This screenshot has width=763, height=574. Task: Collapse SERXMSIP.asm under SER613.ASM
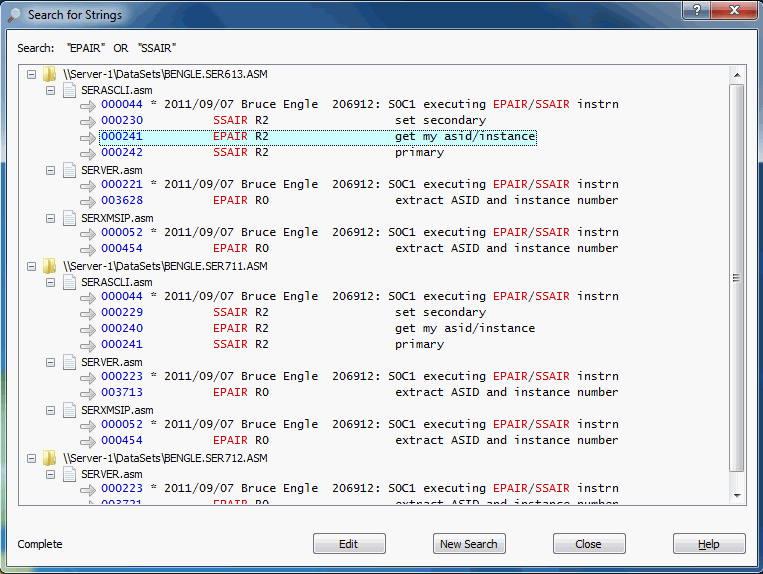[x=50, y=218]
